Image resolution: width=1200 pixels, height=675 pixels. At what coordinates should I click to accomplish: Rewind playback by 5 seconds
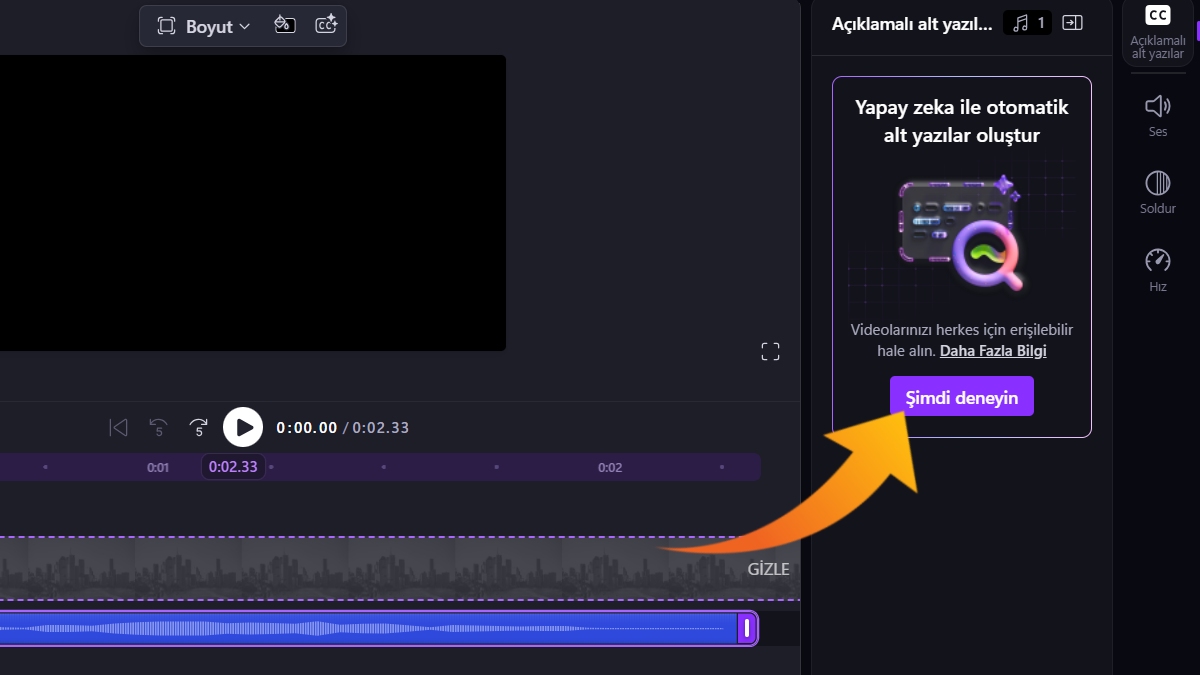coord(158,428)
